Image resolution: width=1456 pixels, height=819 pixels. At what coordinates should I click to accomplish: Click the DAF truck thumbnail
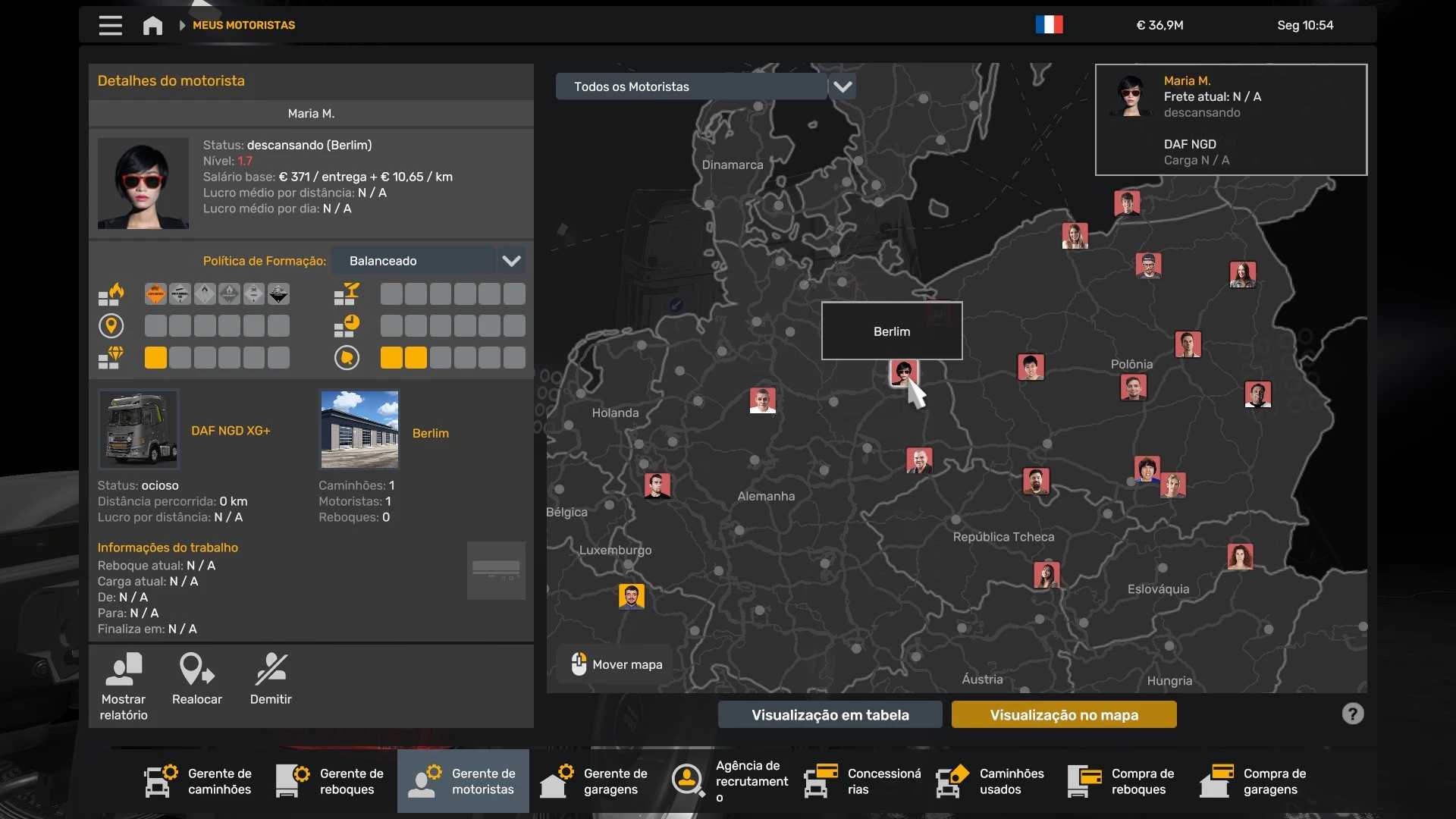[139, 430]
